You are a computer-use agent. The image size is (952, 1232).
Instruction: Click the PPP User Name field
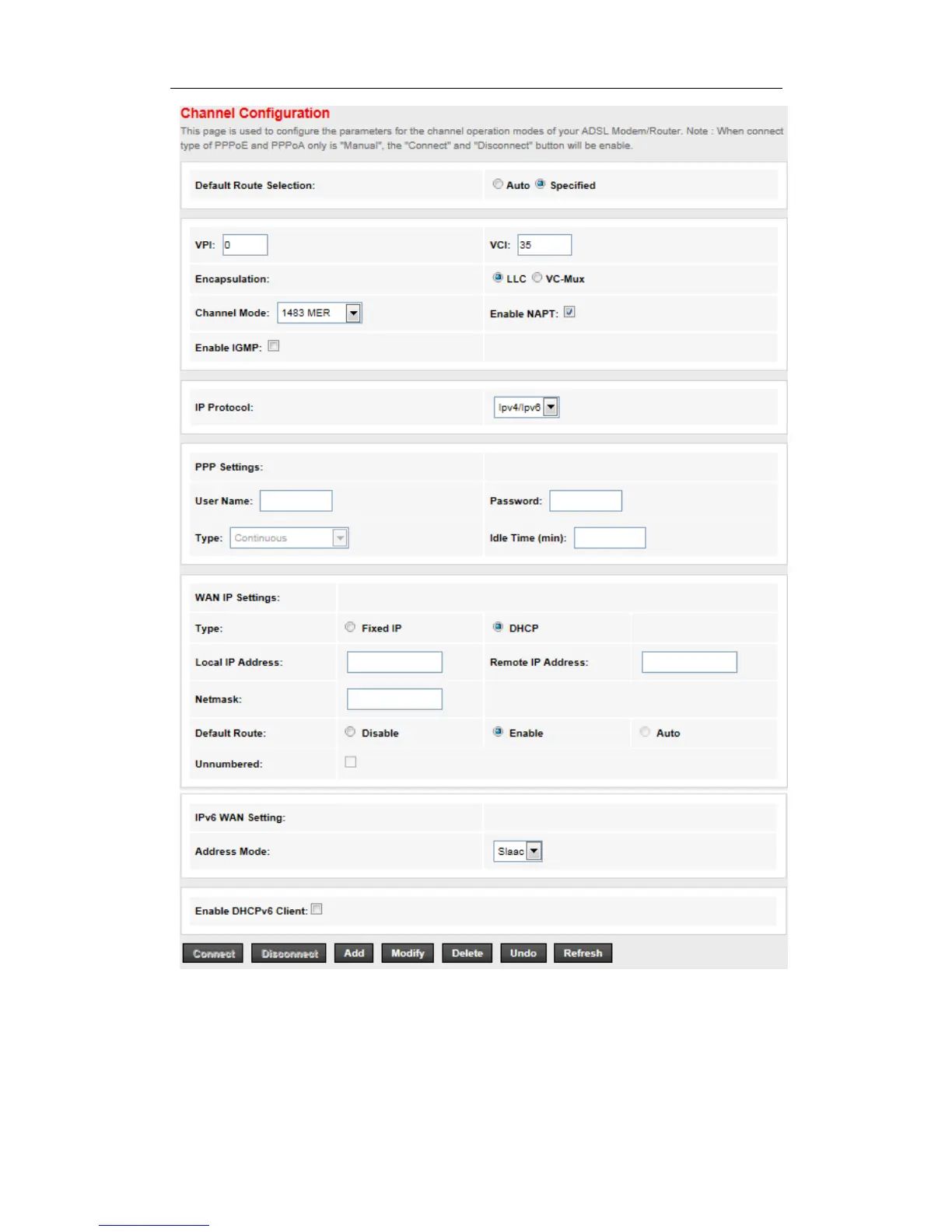pos(296,501)
